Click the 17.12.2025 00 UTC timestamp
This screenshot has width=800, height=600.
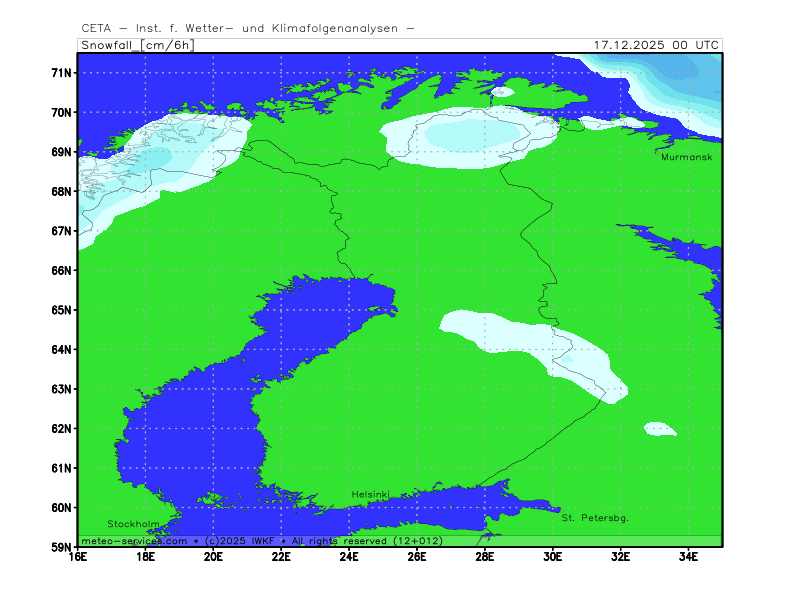655,45
